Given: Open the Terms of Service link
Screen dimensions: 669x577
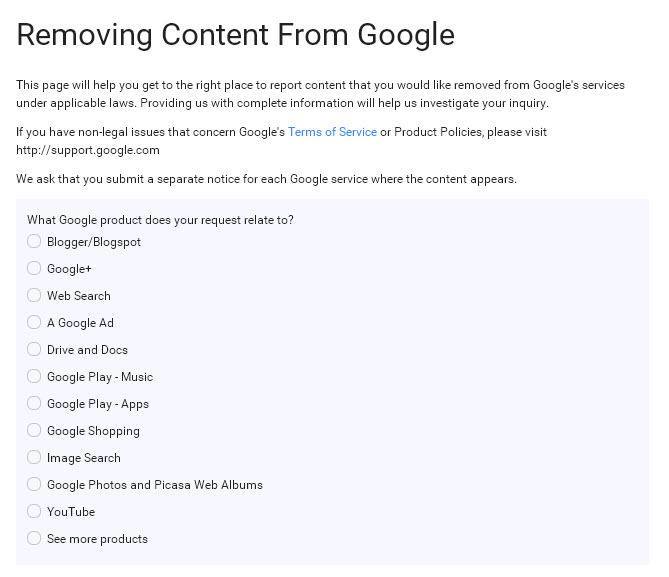Looking at the screenshot, I should click(x=332, y=132).
